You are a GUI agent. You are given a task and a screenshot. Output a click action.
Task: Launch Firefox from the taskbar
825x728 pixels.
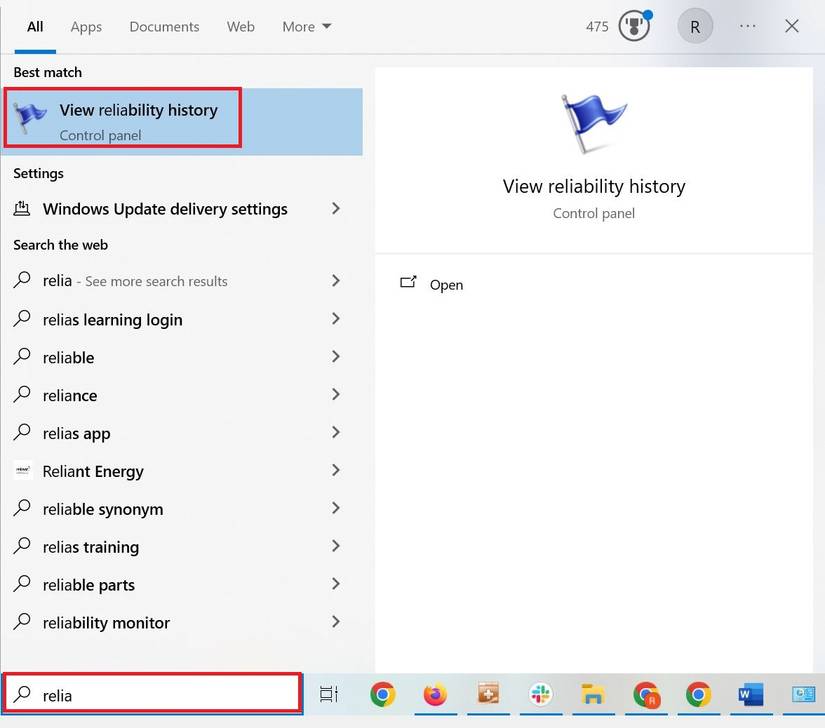pos(434,693)
